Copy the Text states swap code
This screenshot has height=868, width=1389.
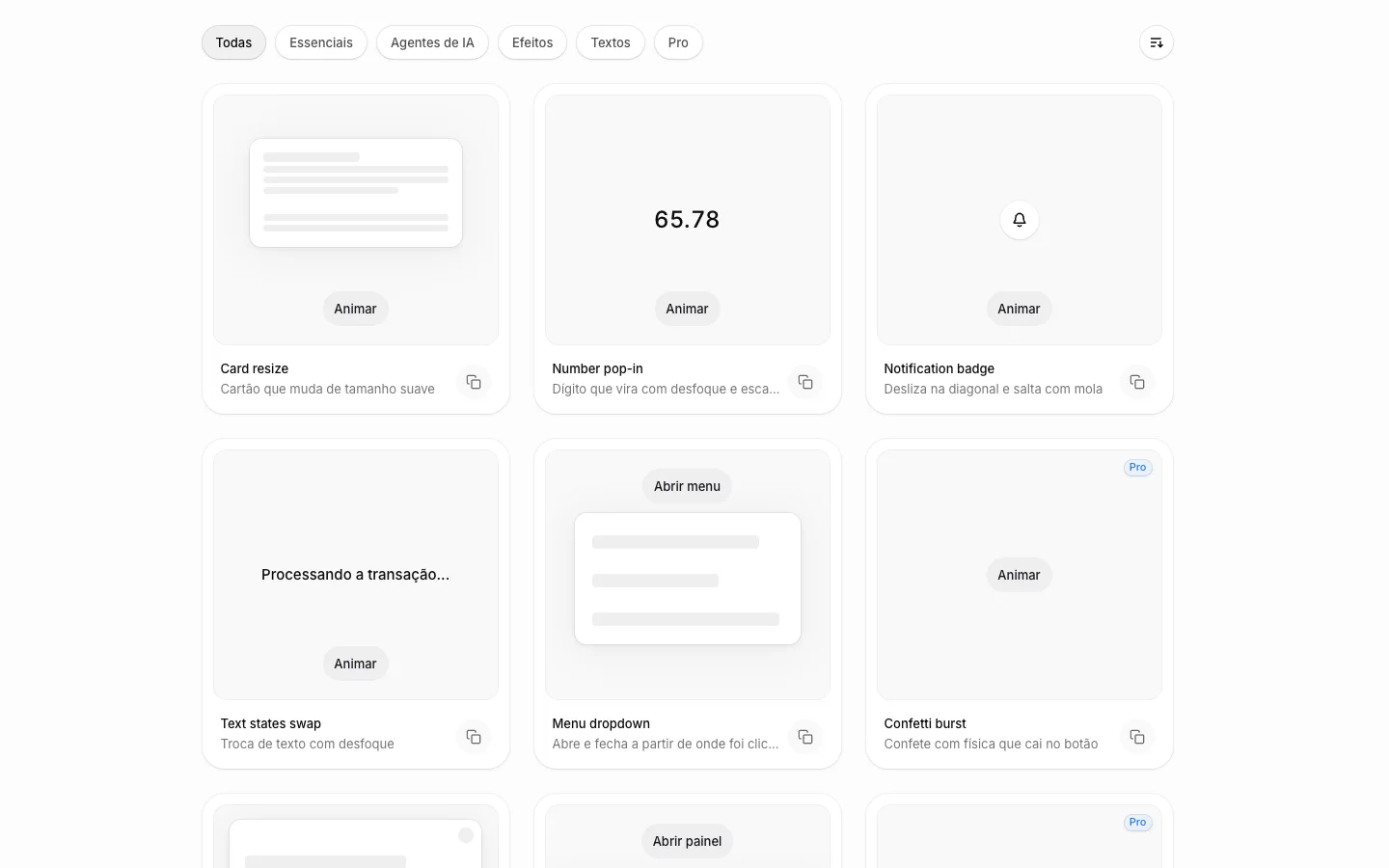[x=474, y=737]
